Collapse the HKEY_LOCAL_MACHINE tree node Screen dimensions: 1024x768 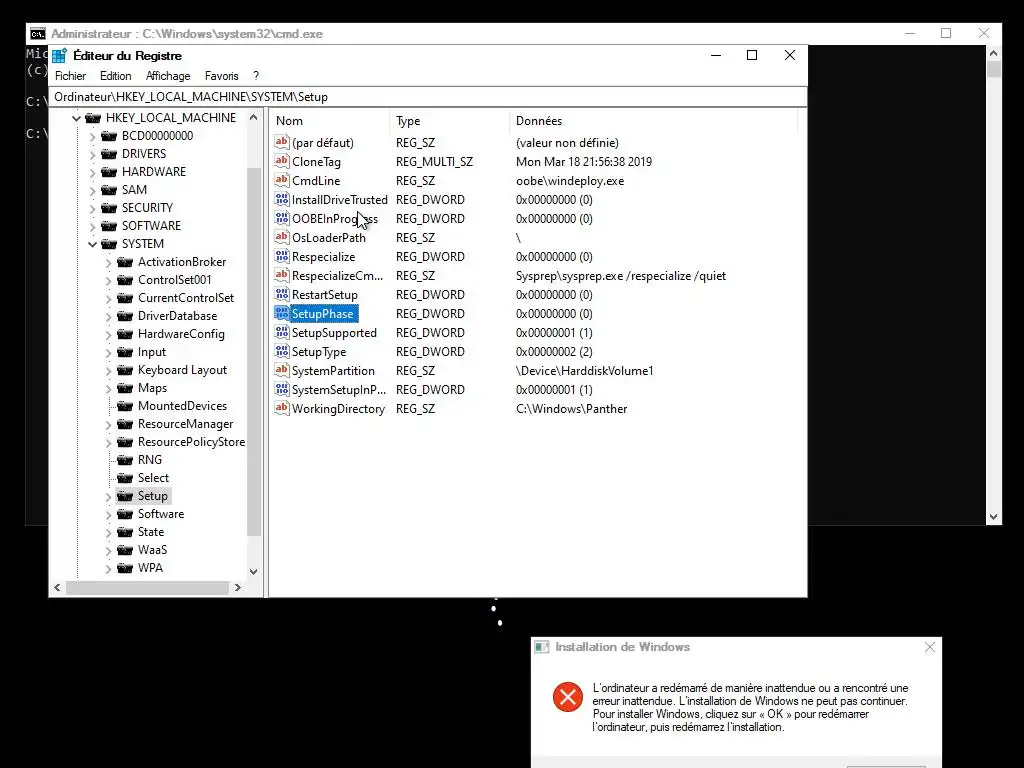coord(76,118)
